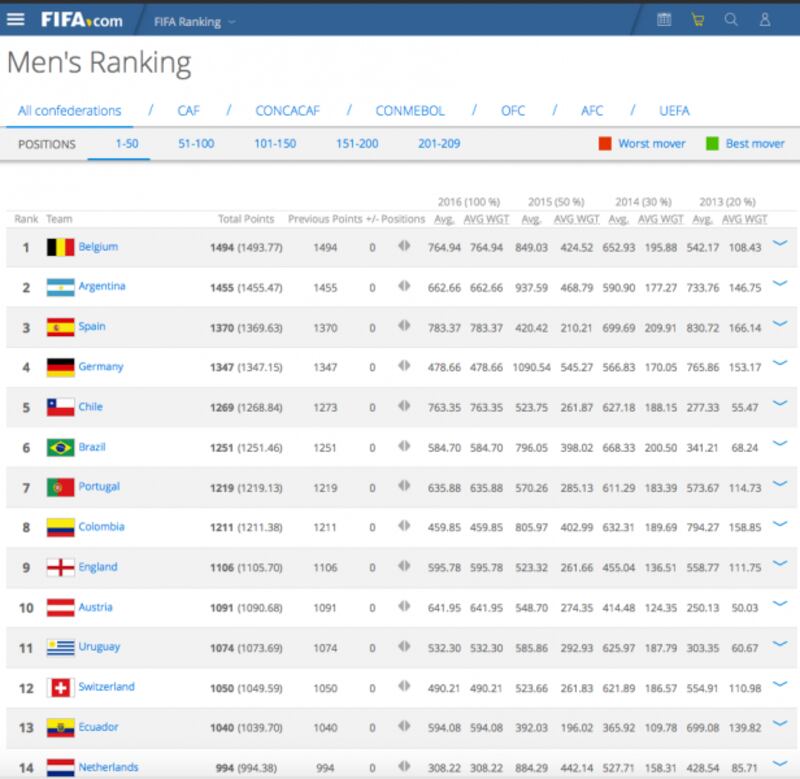Switch to the OFC confederation tab
Image resolution: width=800 pixels, height=779 pixels.
513,111
